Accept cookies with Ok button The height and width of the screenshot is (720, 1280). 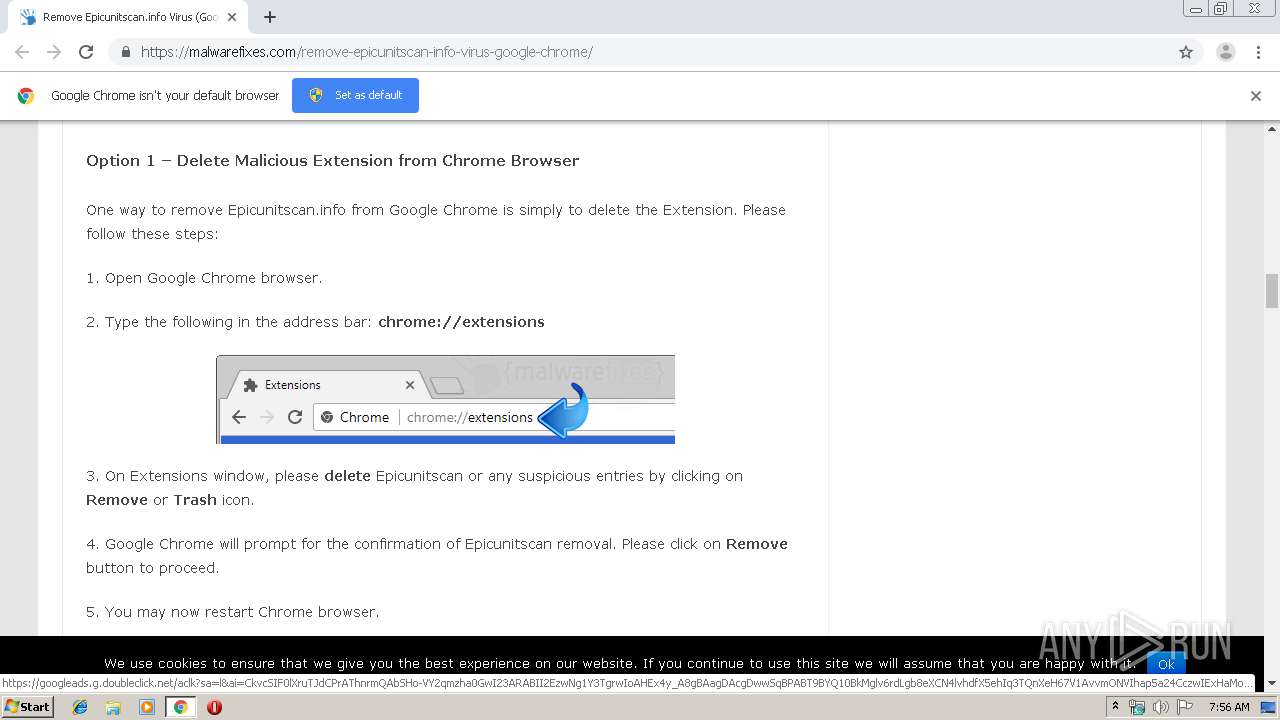[x=1166, y=664]
